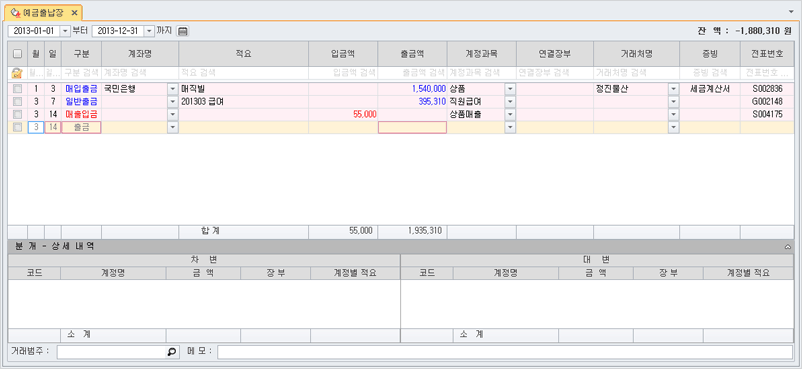Image resolution: width=802 pixels, height=369 pixels.
Task: Open 거래처 dropdown in the new 출금 row
Action: click(674, 127)
